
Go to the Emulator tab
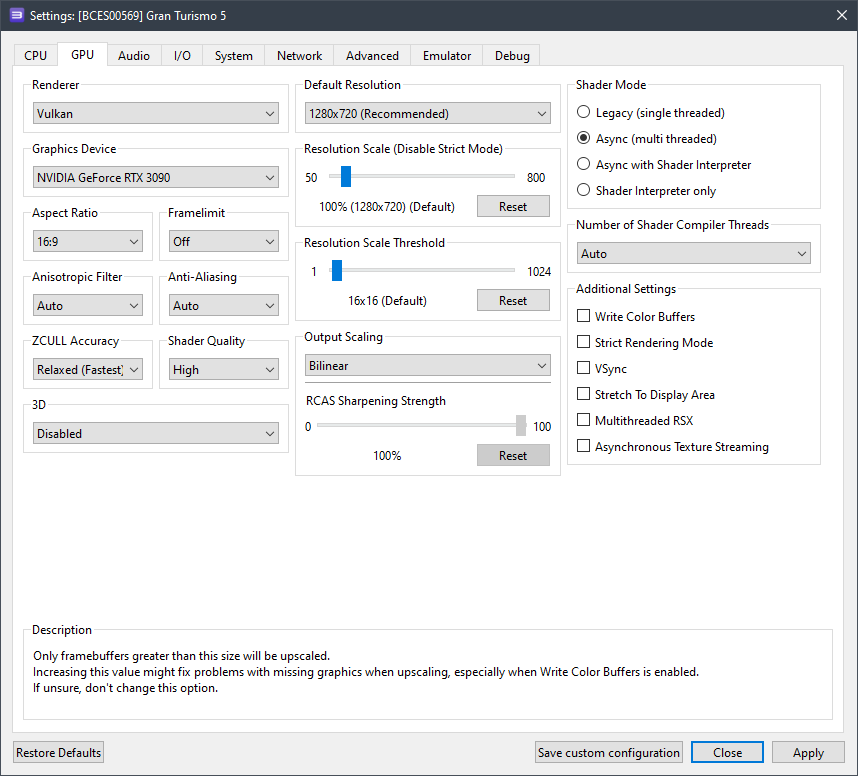coord(447,56)
